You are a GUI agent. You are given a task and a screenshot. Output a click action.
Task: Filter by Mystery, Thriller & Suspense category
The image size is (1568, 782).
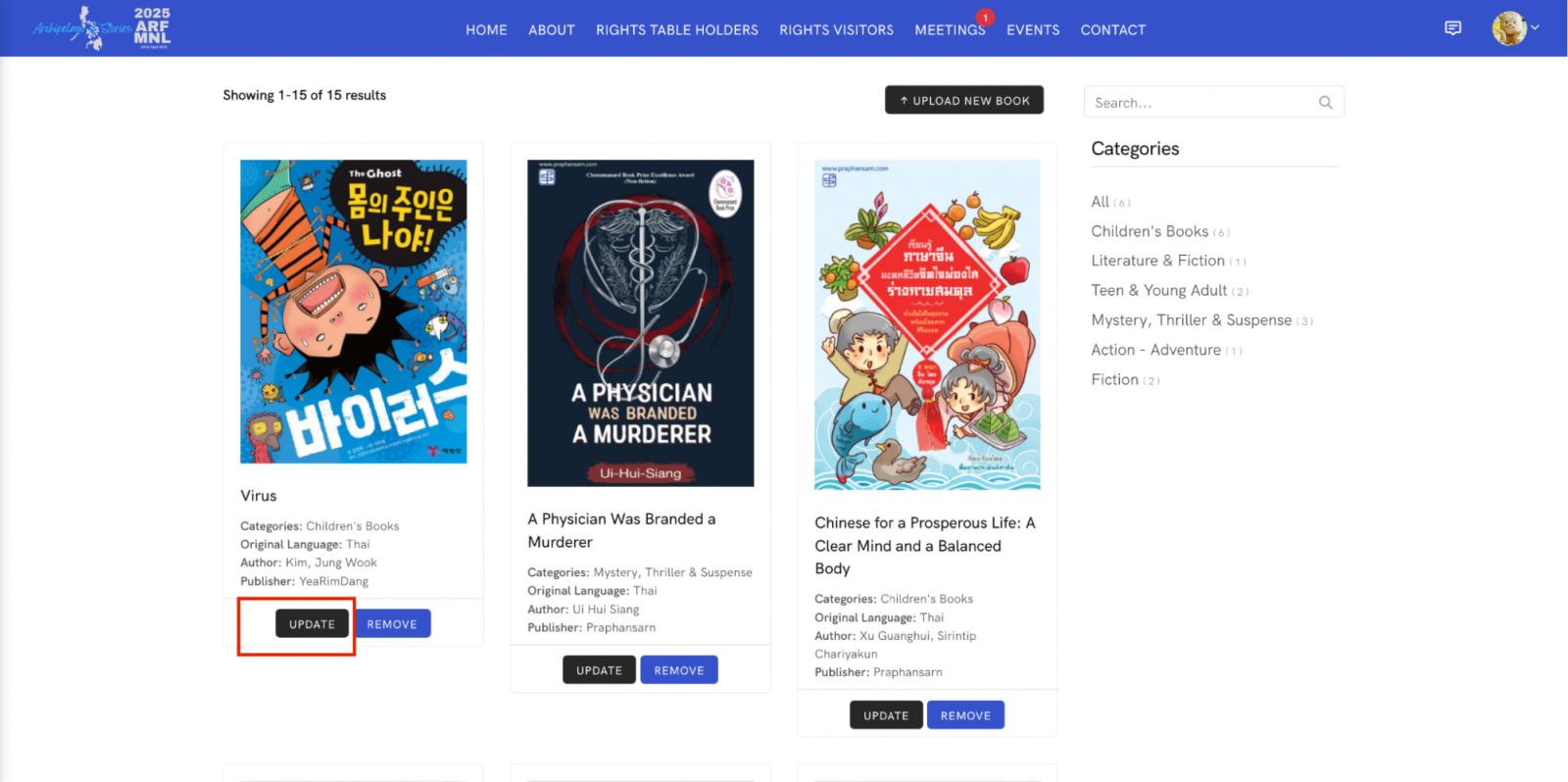tap(1191, 320)
